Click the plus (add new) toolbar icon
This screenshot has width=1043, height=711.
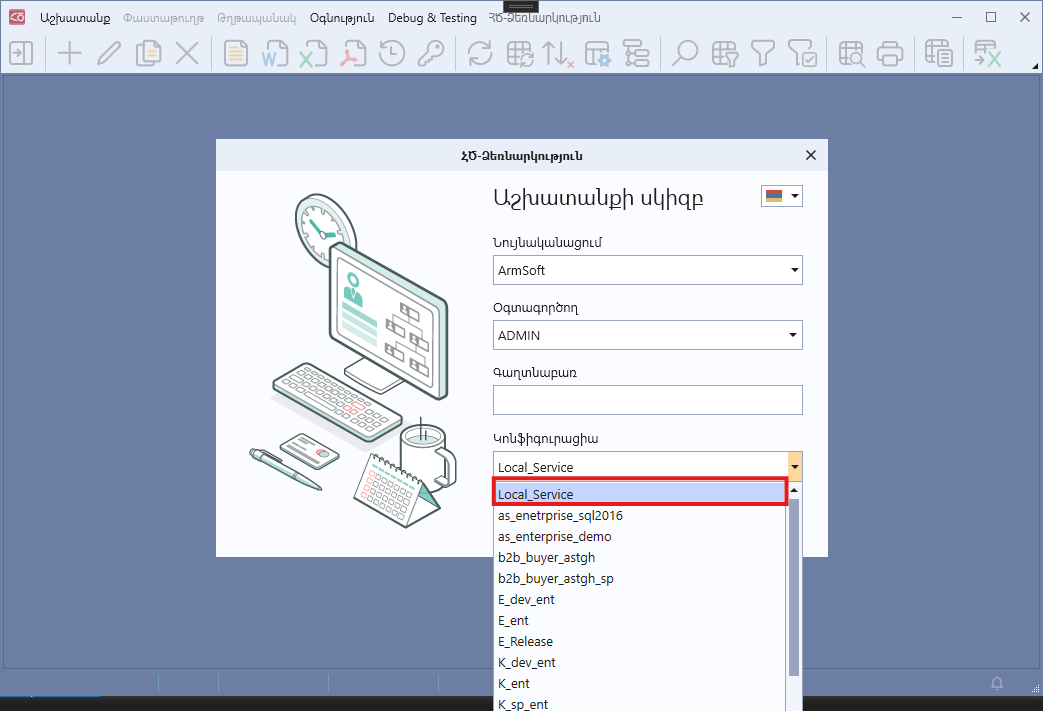click(x=69, y=53)
